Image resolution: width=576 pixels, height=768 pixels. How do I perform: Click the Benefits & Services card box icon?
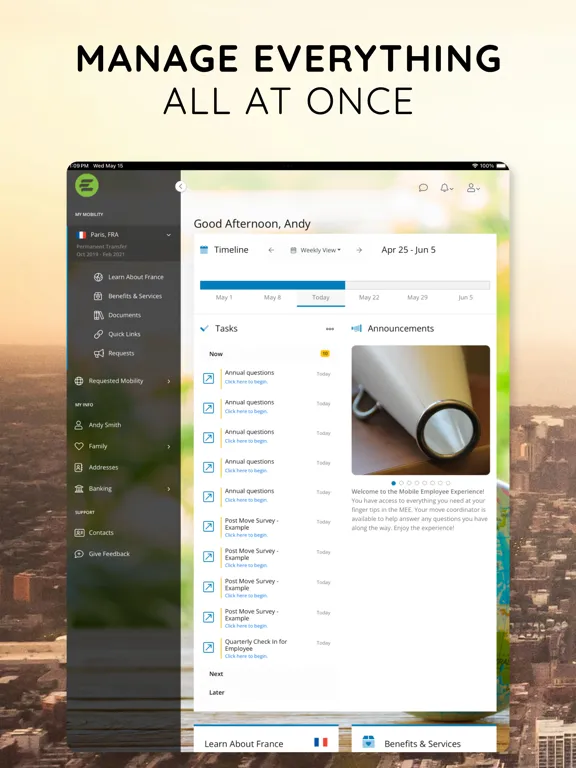[x=368, y=742]
